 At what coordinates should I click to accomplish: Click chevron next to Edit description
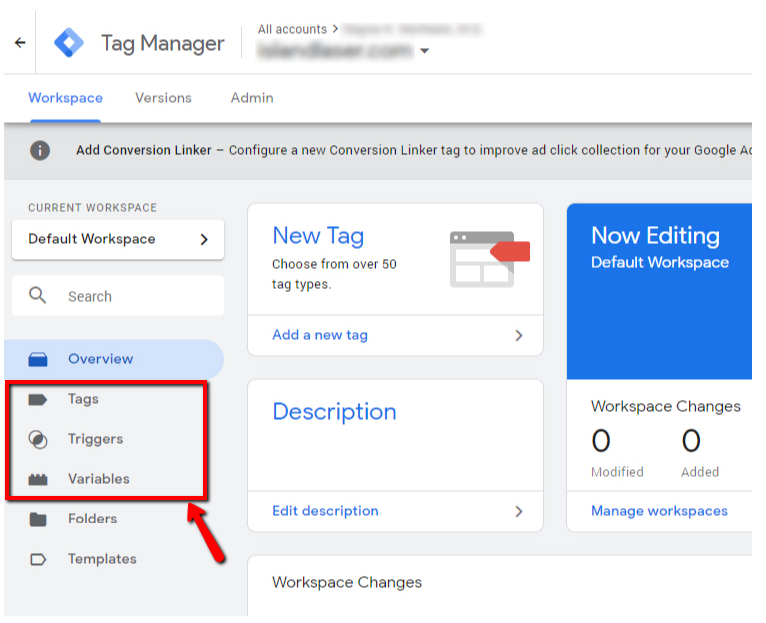point(518,511)
